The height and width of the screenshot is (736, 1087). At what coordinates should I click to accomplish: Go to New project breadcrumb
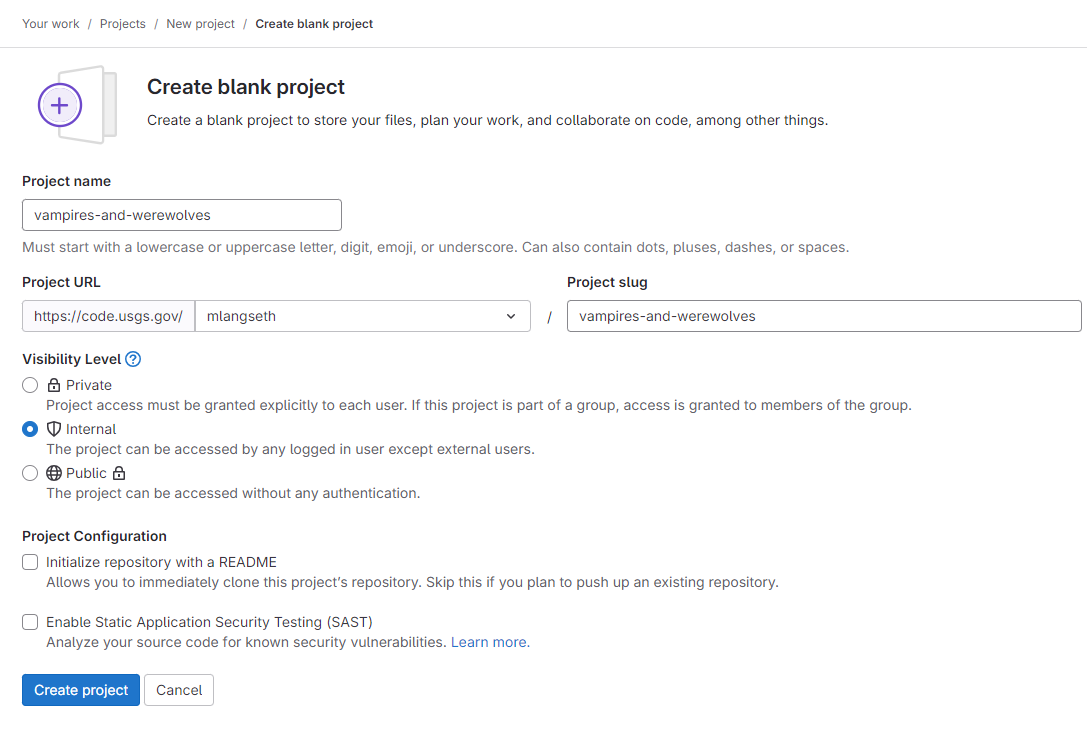point(200,24)
